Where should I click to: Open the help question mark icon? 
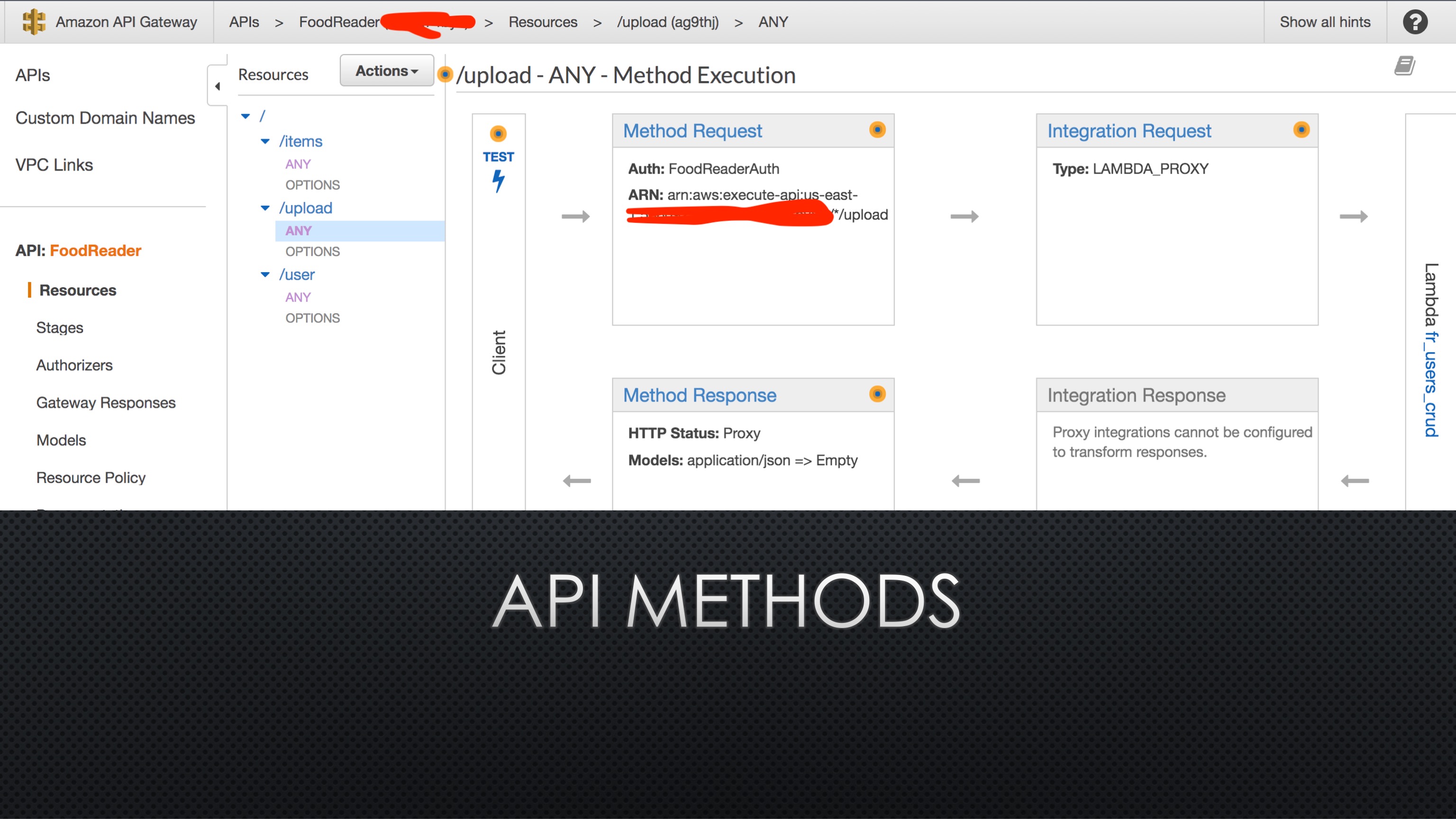click(1415, 22)
